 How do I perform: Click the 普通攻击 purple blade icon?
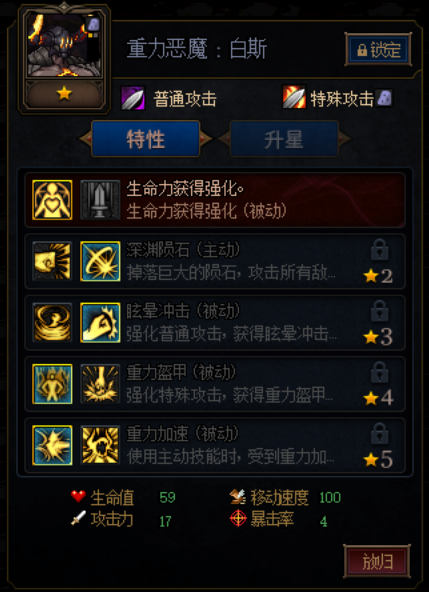[x=133, y=98]
